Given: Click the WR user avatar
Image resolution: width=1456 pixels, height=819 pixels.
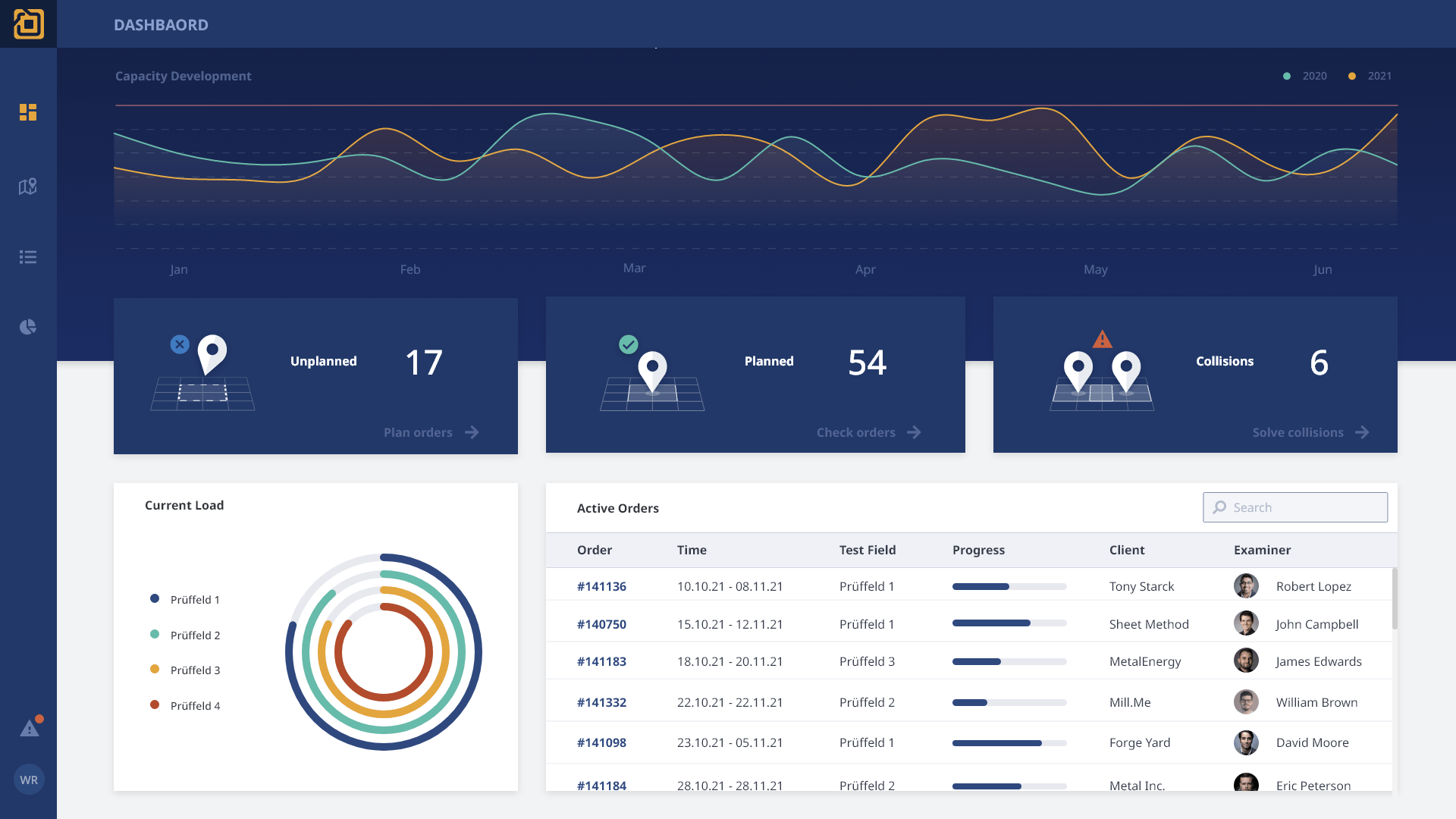Looking at the screenshot, I should (29, 780).
